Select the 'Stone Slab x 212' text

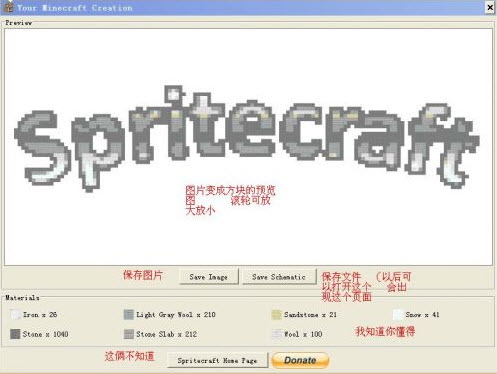(166, 334)
